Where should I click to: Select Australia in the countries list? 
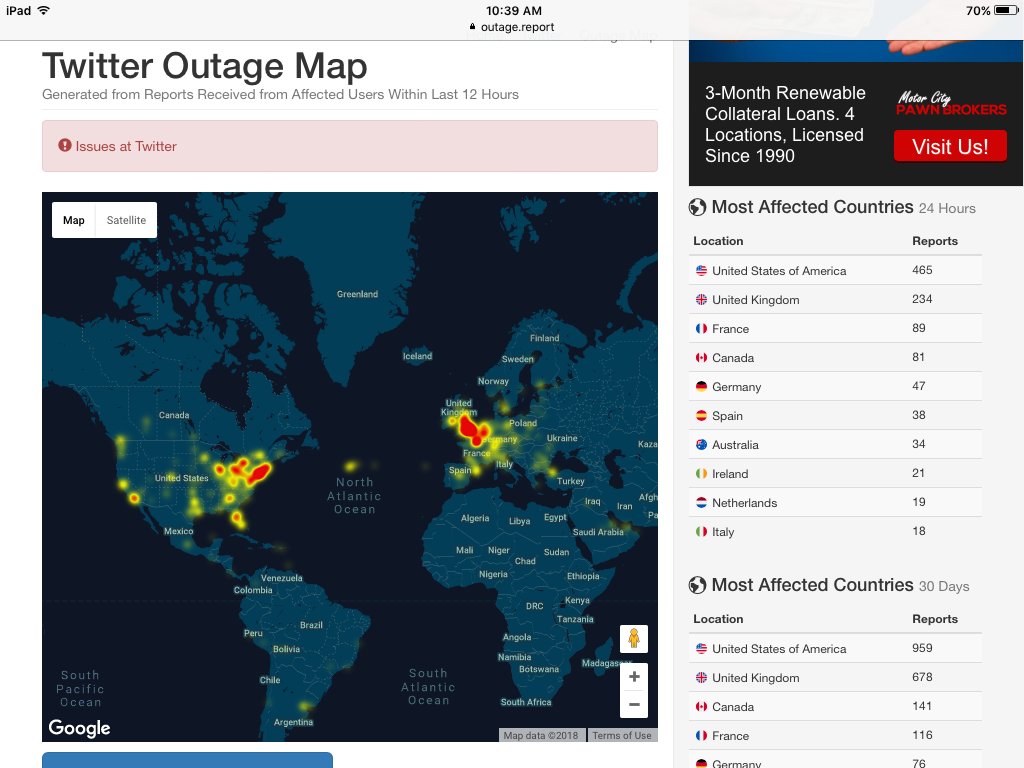click(735, 445)
